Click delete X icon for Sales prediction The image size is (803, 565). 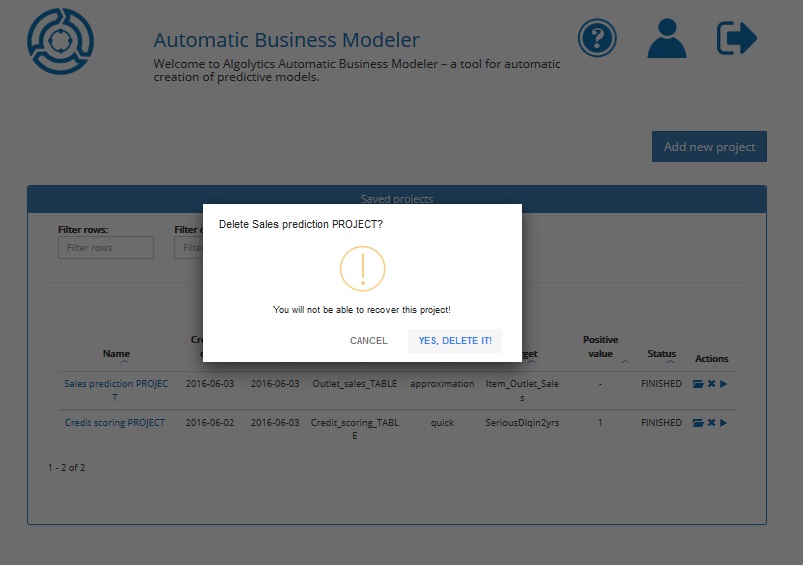(711, 384)
